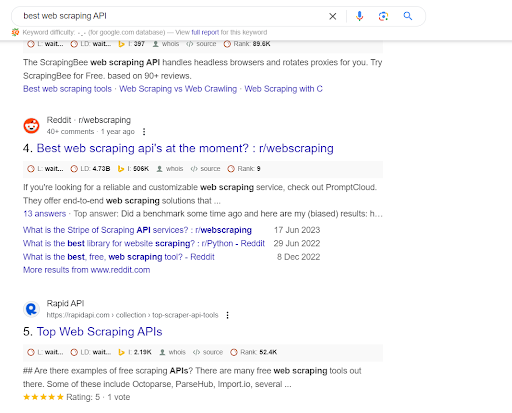Click '40+ comments · 1 year ago' text
The image size is (512, 413).
point(91,132)
